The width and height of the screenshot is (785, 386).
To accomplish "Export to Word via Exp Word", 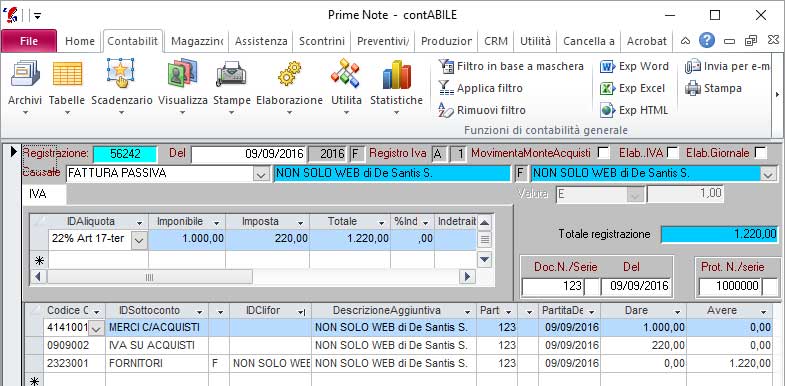I will [634, 67].
